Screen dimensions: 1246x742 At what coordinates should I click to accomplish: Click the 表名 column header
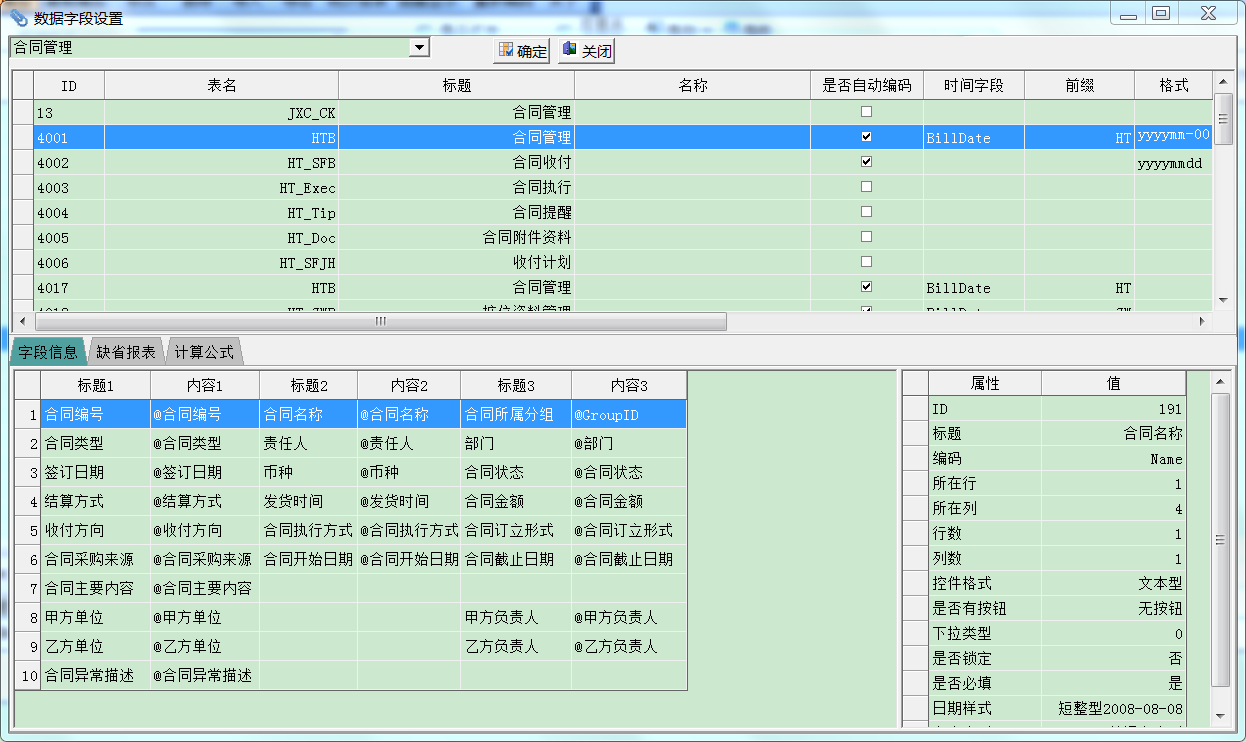221,86
